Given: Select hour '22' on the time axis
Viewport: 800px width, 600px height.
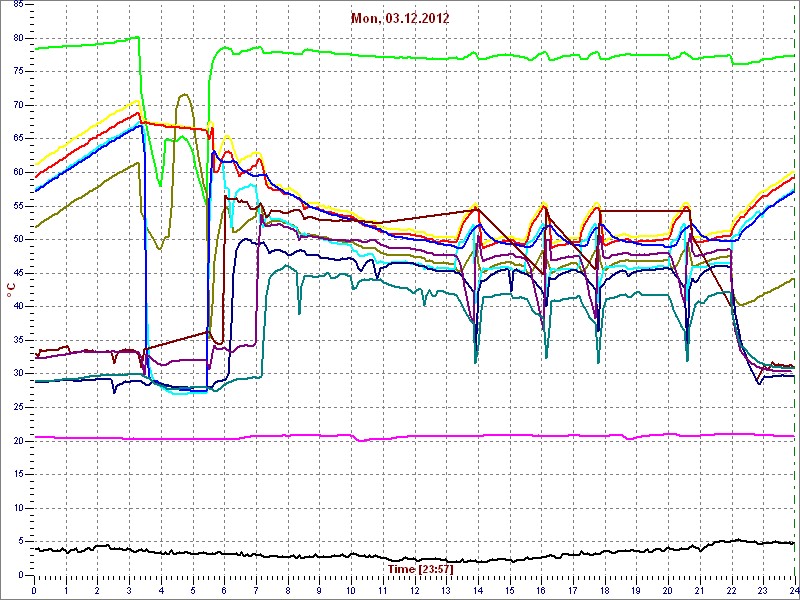Looking at the screenshot, I should [x=731, y=589].
